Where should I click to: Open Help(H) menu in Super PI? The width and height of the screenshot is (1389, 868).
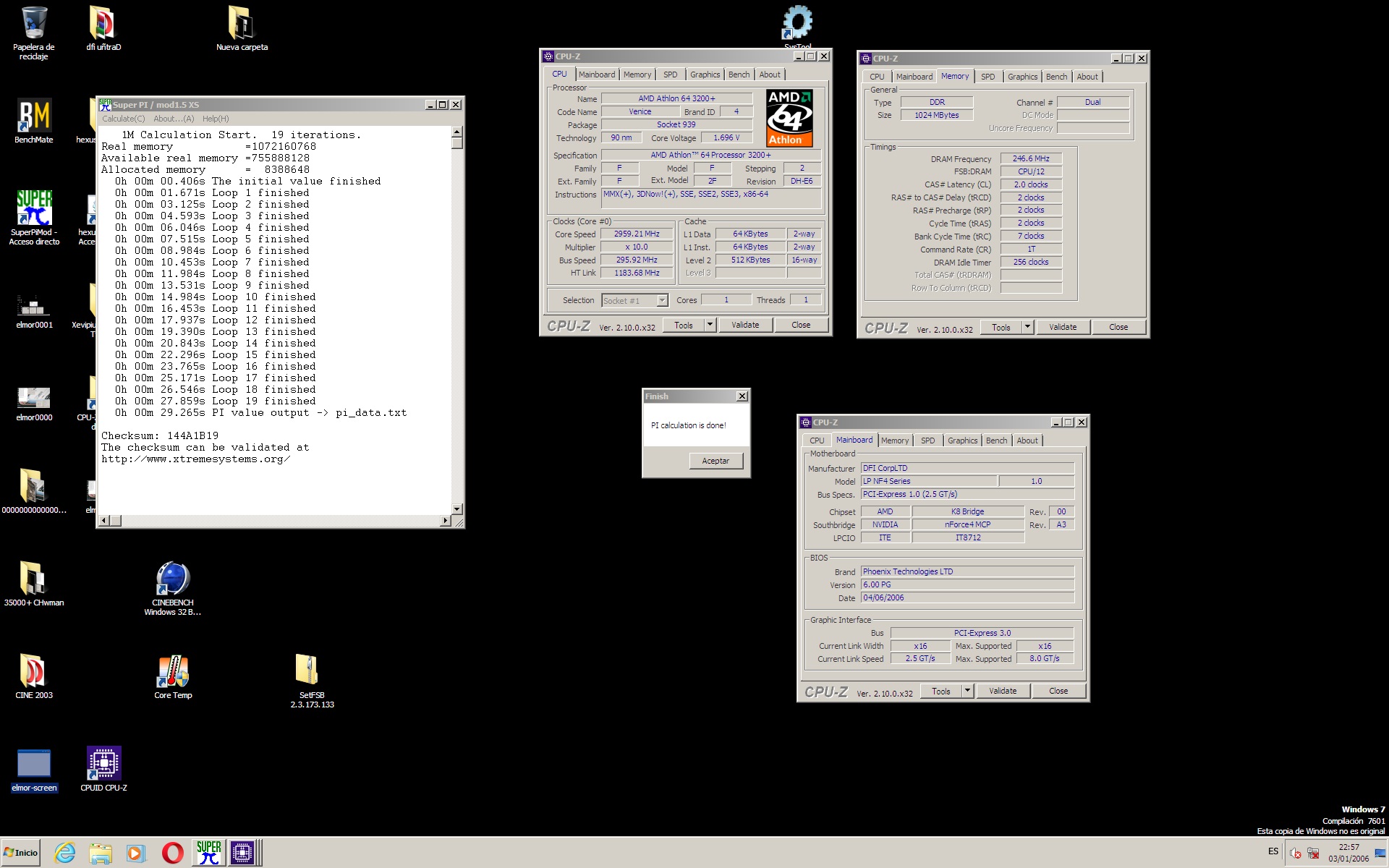click(216, 119)
